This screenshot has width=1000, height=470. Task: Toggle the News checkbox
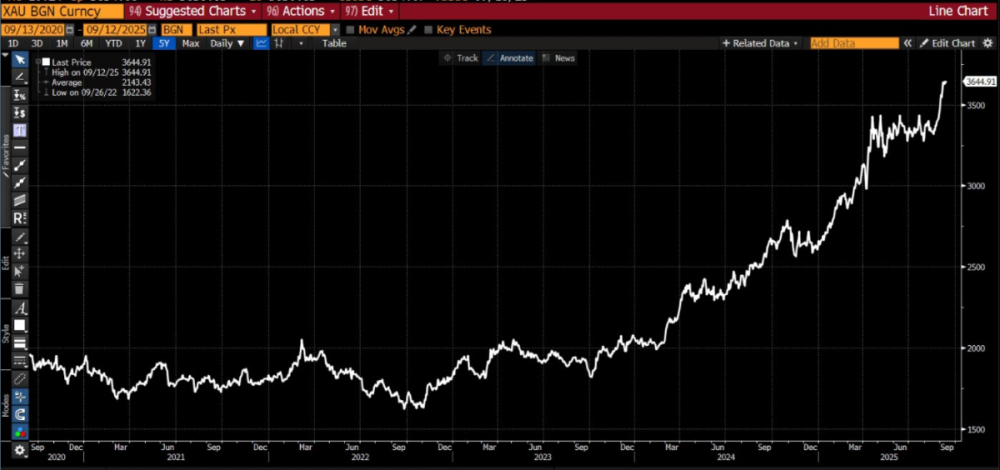click(546, 58)
